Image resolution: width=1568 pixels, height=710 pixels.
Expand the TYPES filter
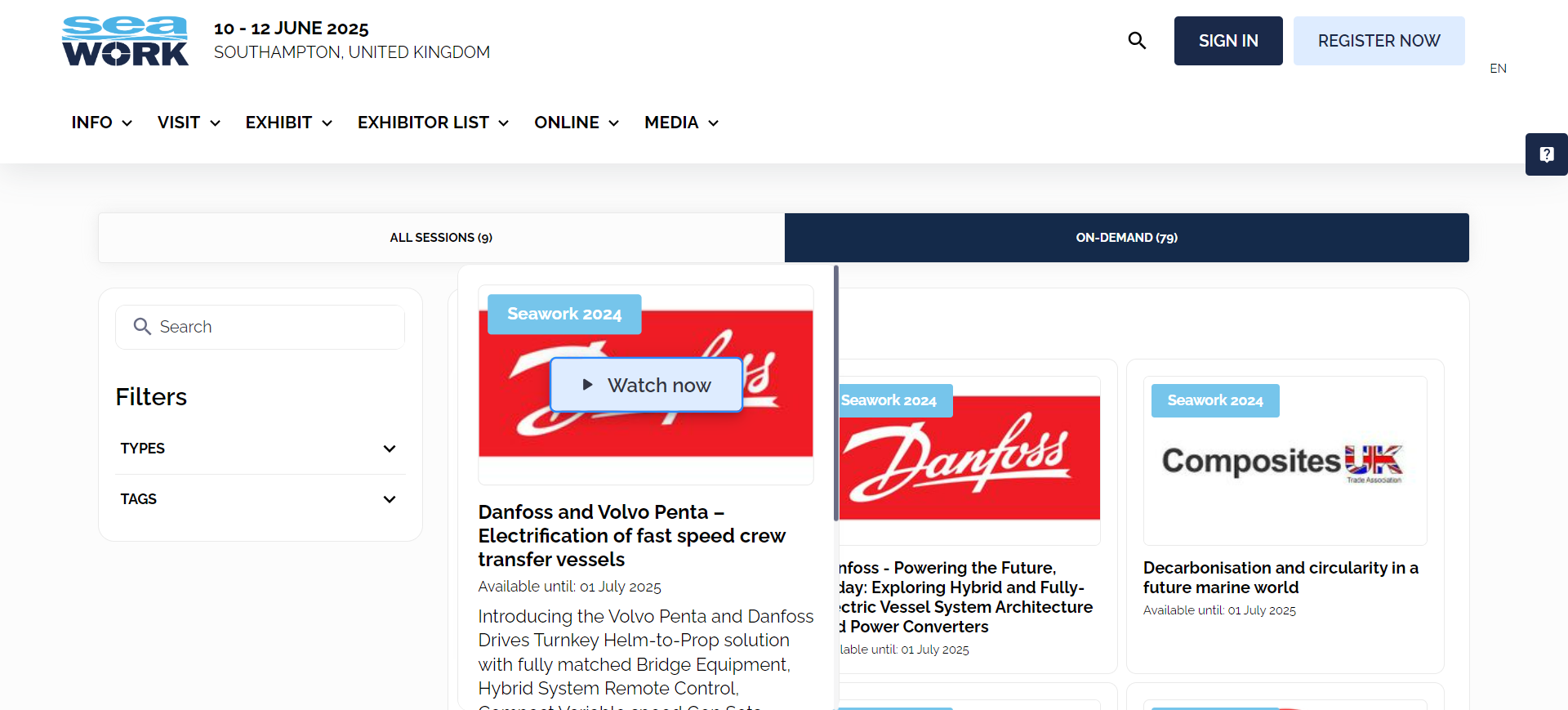260,449
